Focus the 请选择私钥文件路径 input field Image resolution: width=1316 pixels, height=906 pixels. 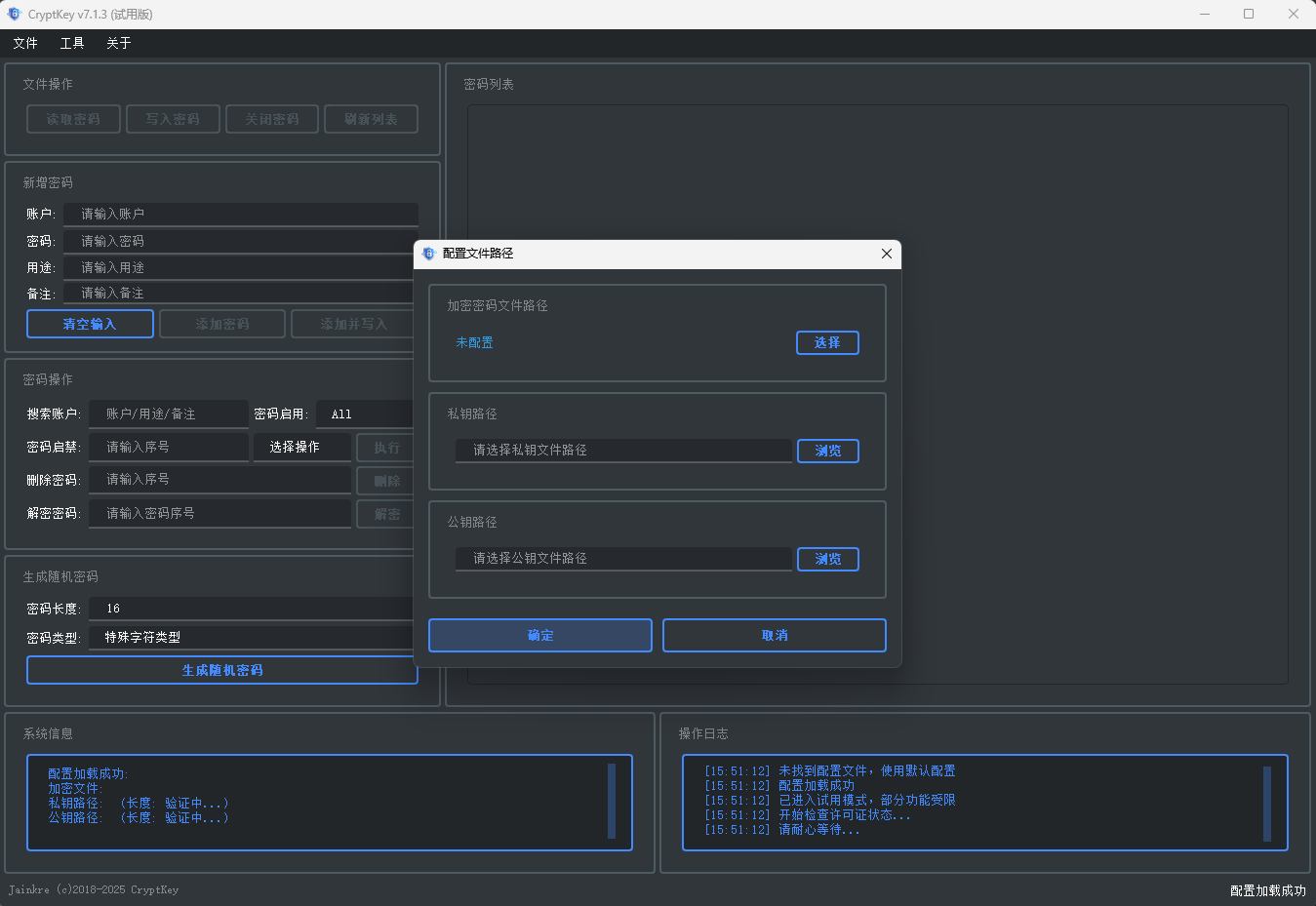[623, 451]
